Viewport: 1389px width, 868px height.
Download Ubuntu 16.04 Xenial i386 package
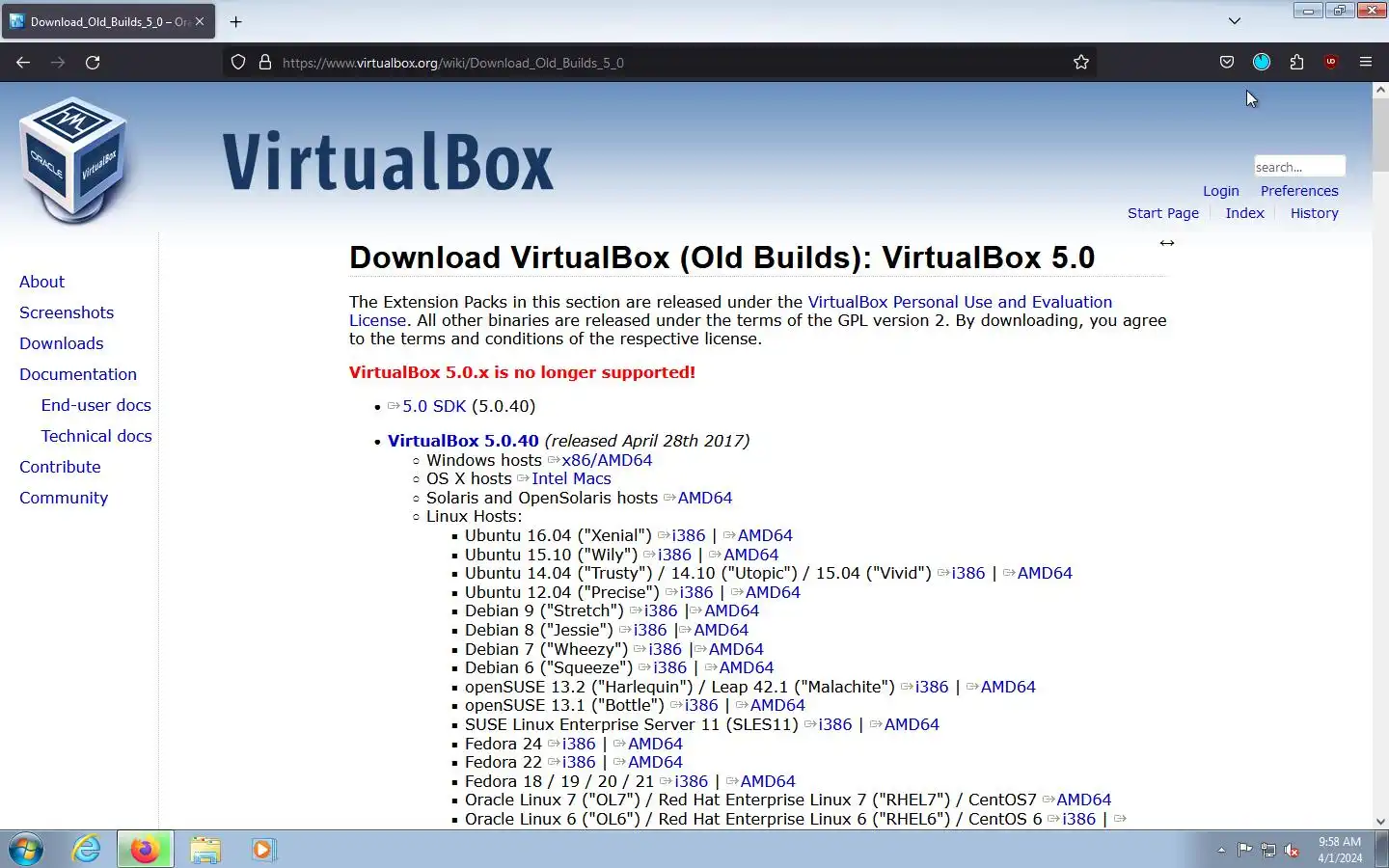coord(689,535)
